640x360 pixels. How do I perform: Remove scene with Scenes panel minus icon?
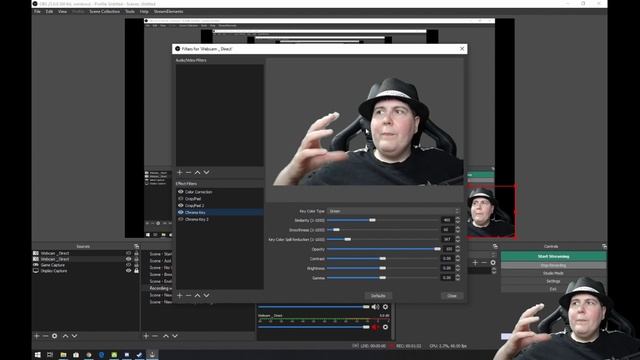click(155, 336)
